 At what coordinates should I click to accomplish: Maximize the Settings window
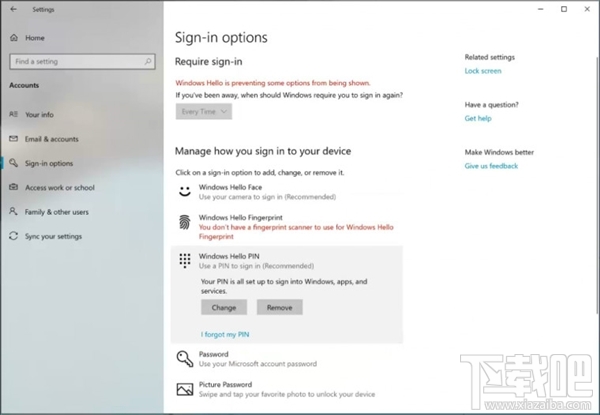(564, 9)
